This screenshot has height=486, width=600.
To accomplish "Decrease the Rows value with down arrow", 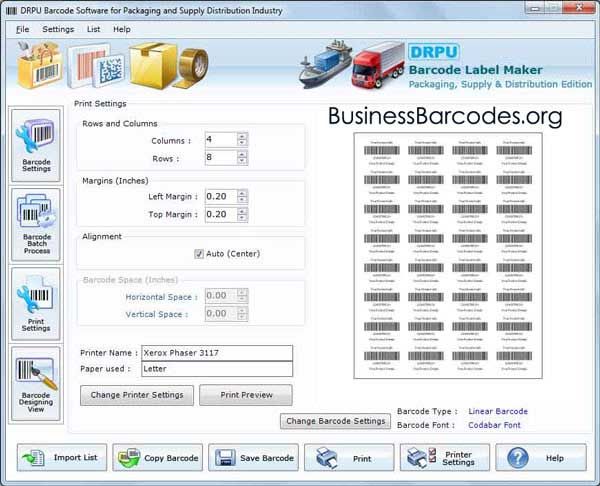I will pos(242,162).
